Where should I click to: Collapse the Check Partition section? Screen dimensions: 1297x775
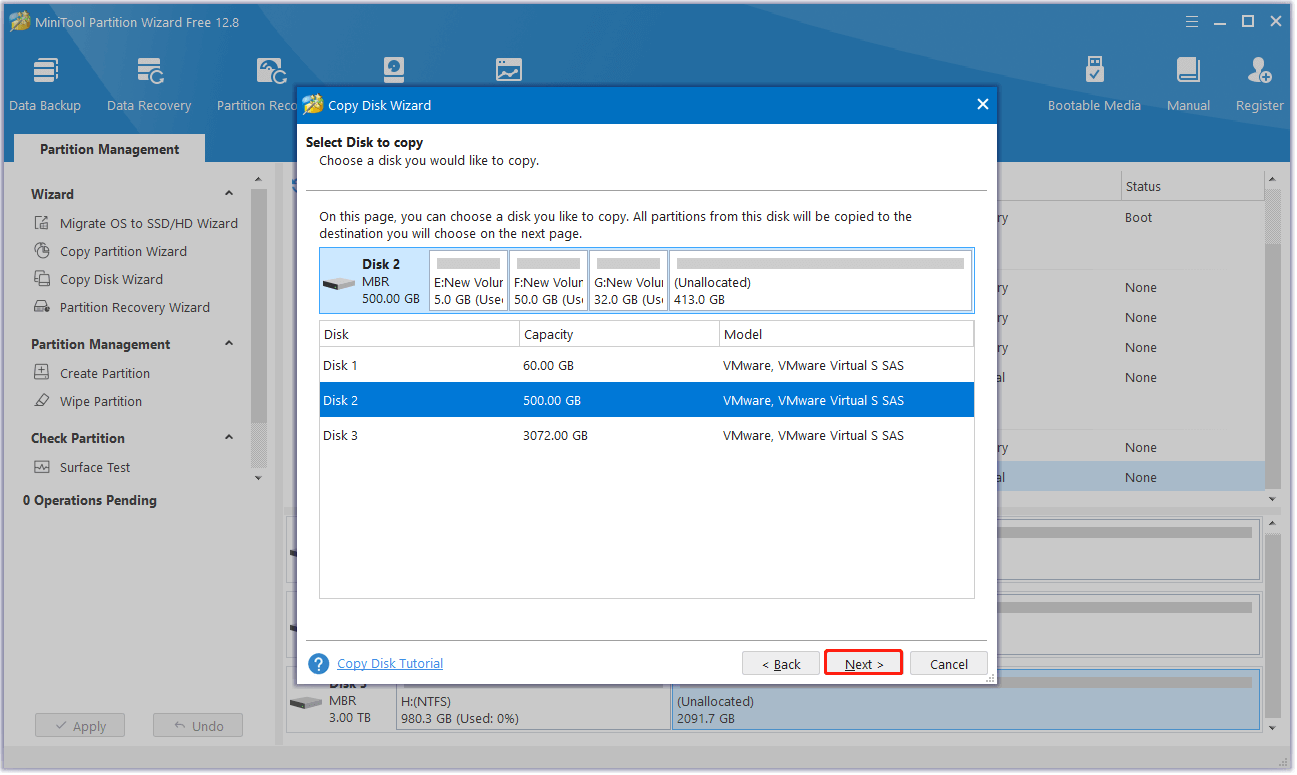229,438
